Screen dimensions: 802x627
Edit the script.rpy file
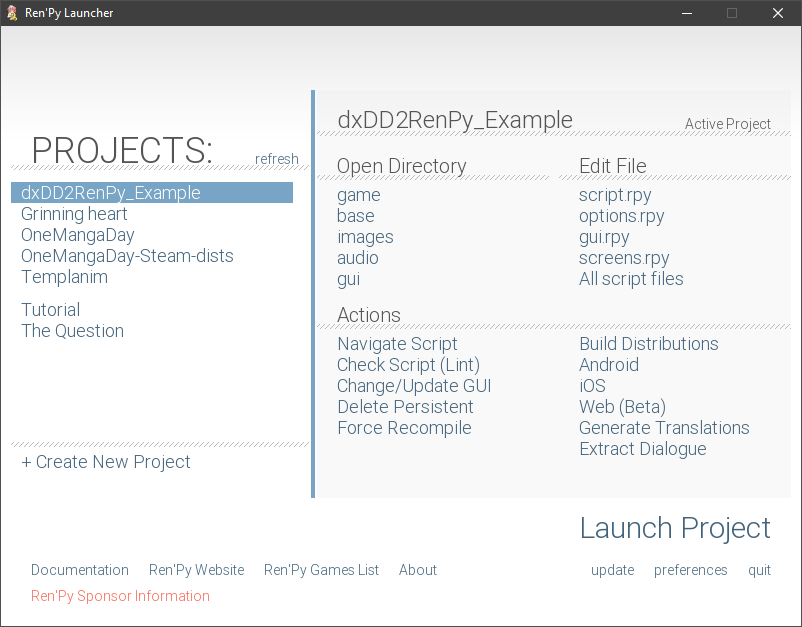(x=615, y=195)
